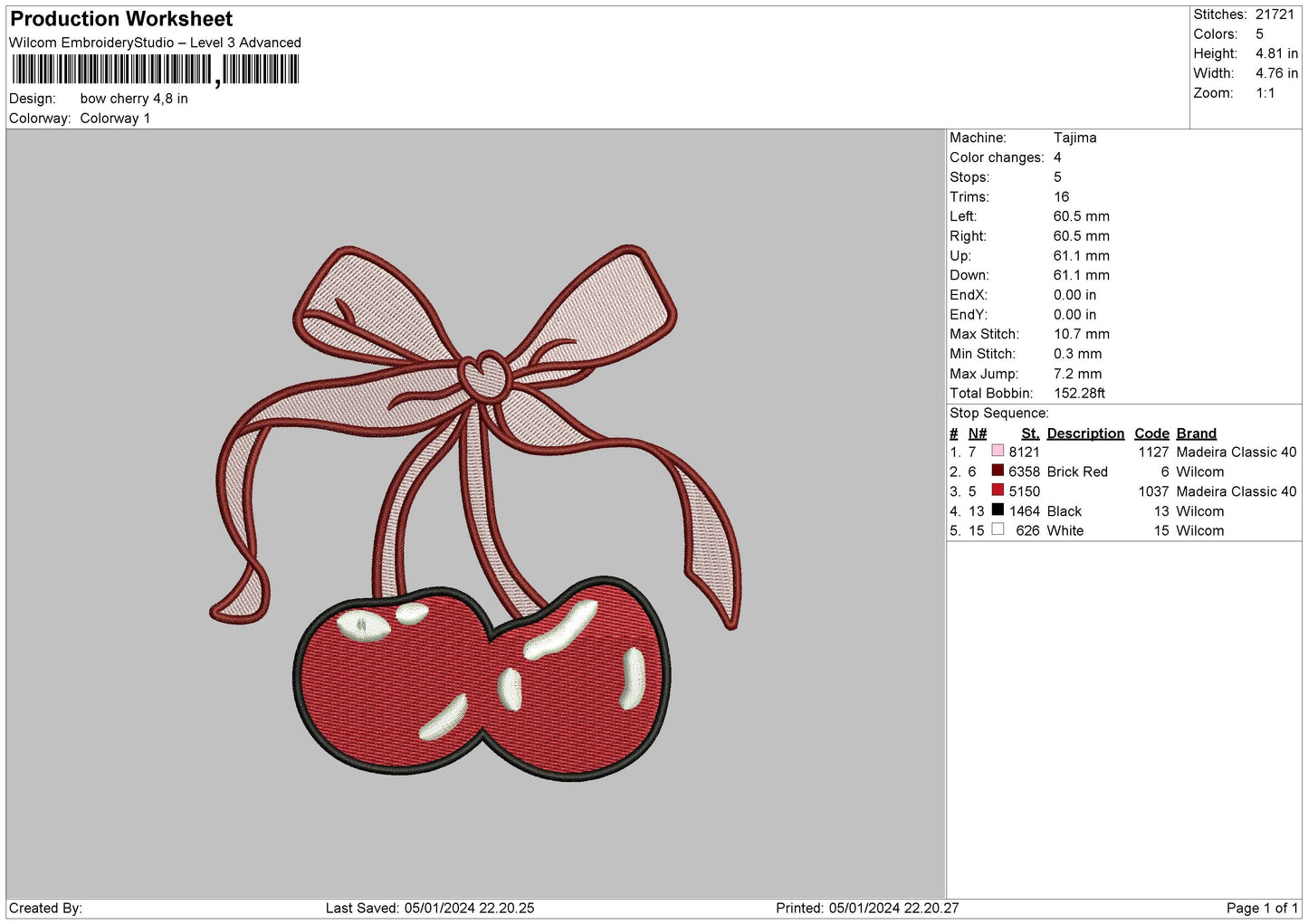
Task: Click the 'Stop Sequence:' heading
Action: tap(999, 414)
